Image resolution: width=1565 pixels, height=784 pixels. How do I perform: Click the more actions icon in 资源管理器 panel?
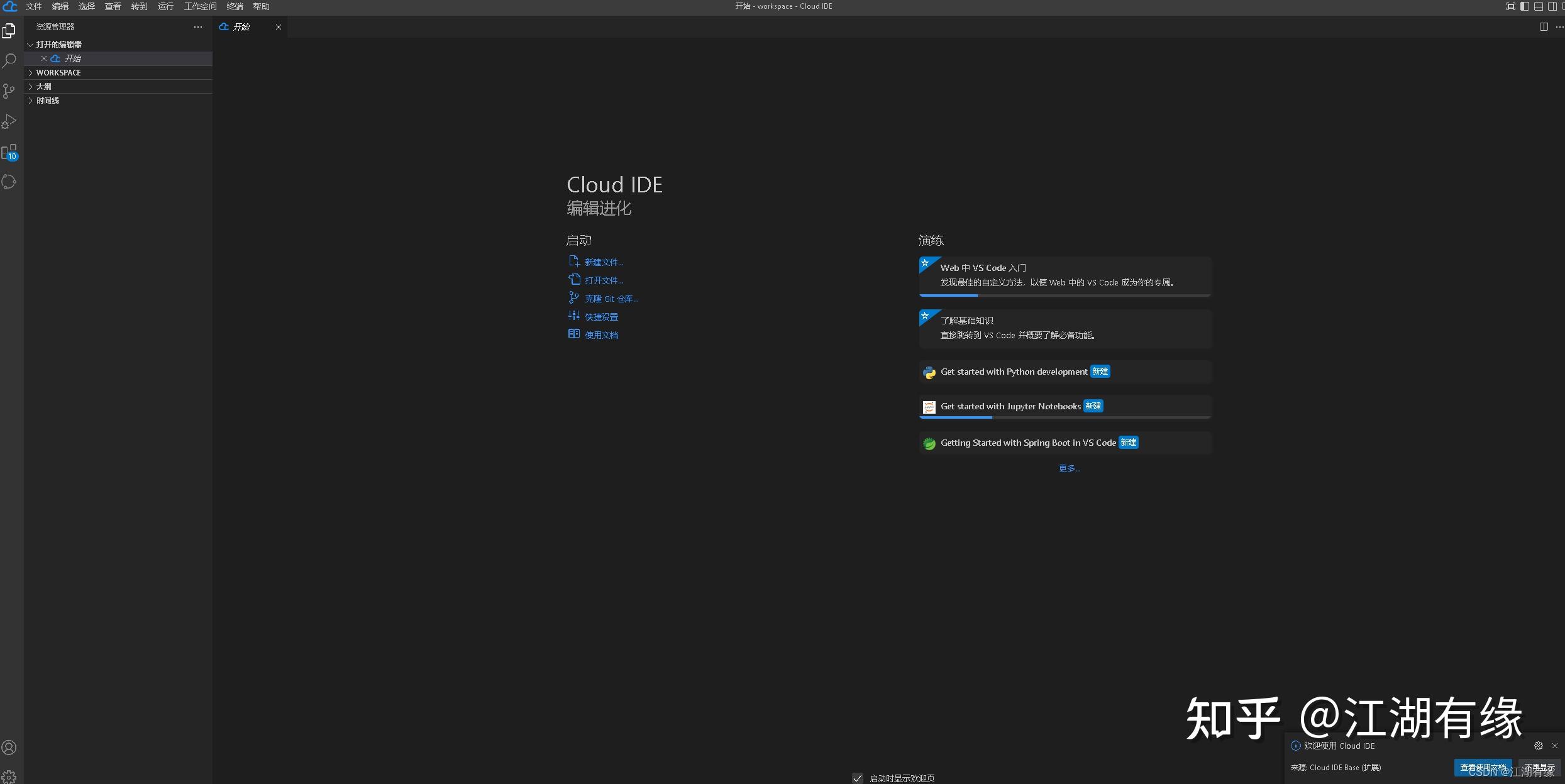(x=197, y=27)
